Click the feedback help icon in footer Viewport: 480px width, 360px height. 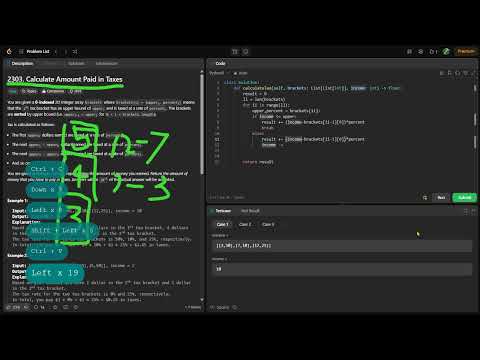pos(76,307)
